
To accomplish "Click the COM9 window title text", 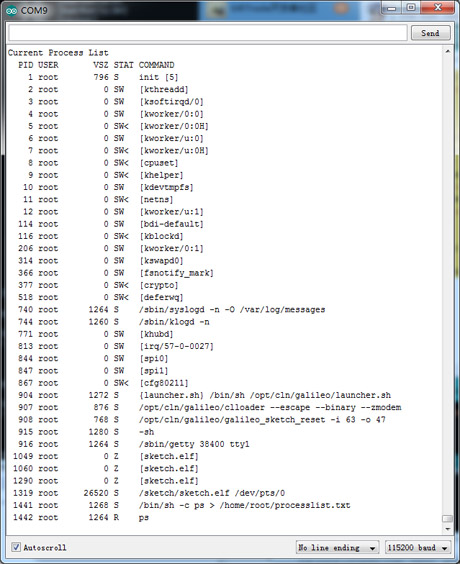I will click(34, 11).
